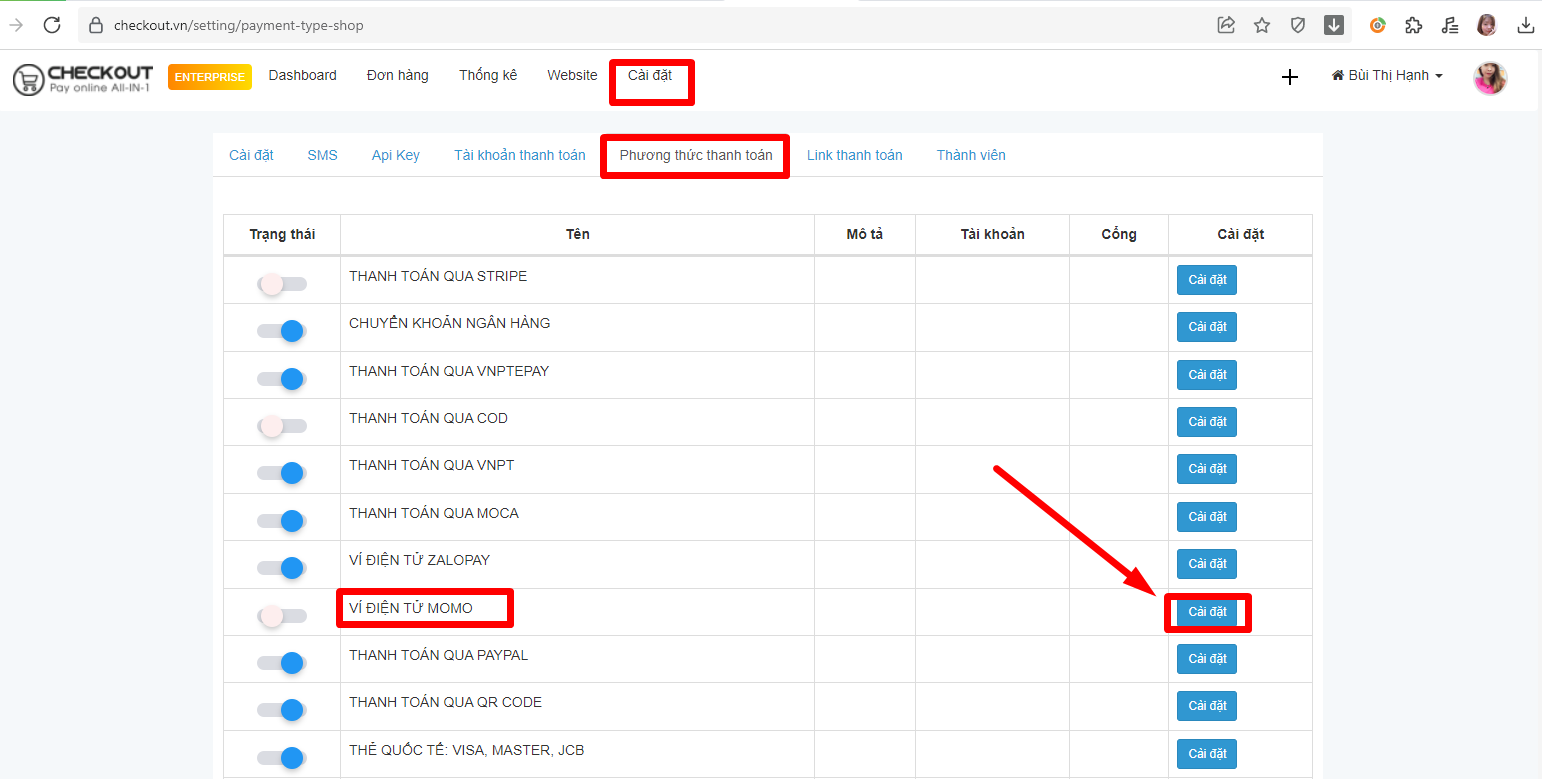
Task: Enable the Thanh toán qua COD toggle
Action: (282, 426)
